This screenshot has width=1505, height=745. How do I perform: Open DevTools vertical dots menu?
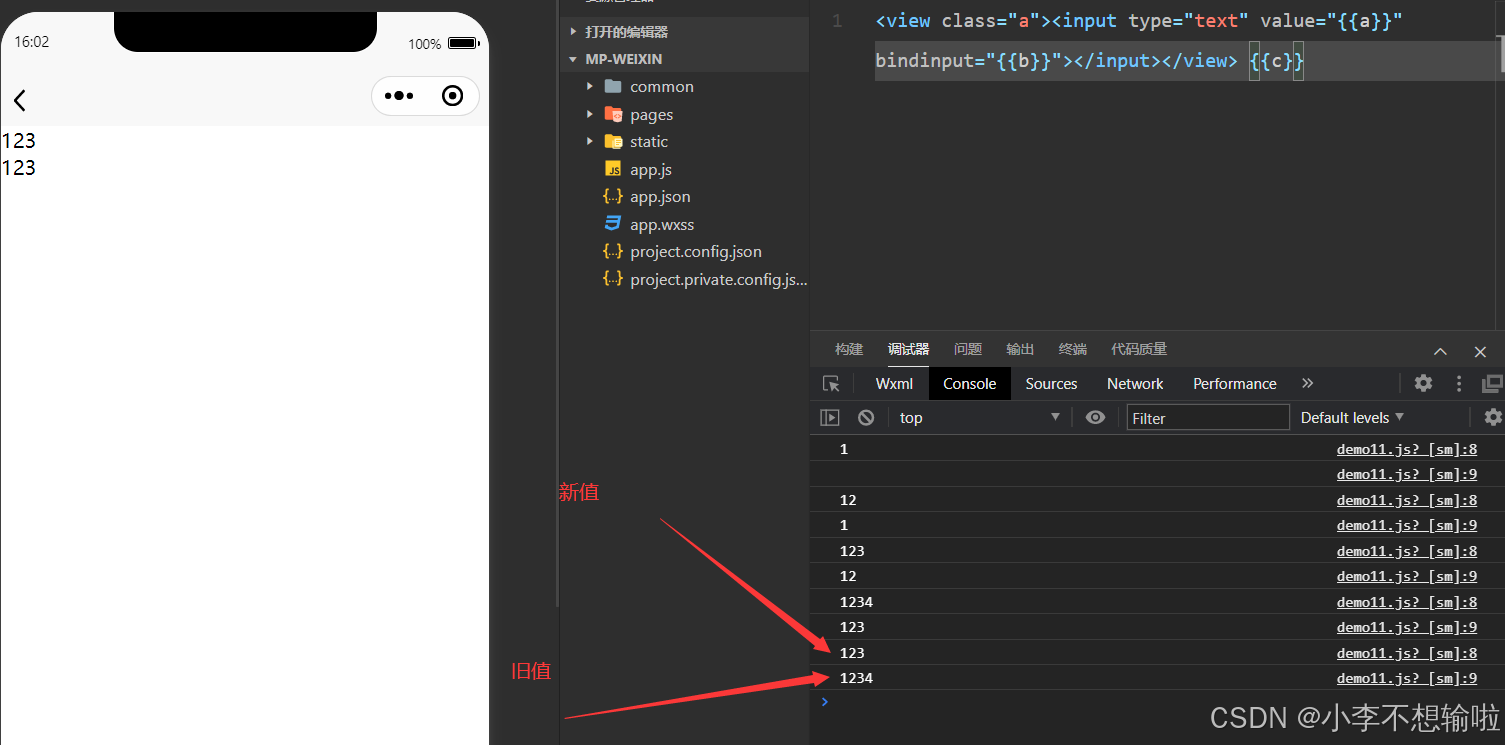pos(1459,383)
